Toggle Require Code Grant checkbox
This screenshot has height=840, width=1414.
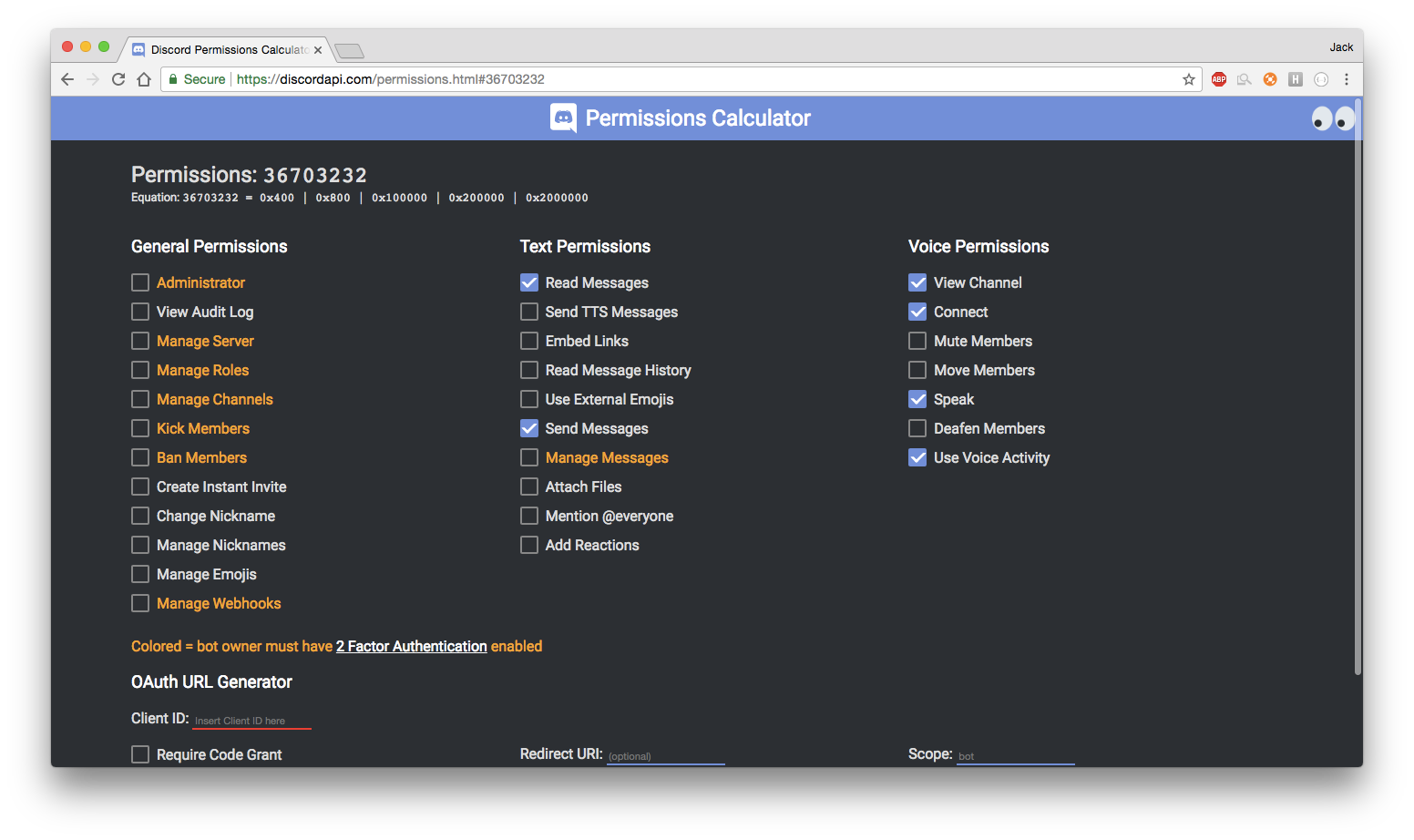(140, 754)
